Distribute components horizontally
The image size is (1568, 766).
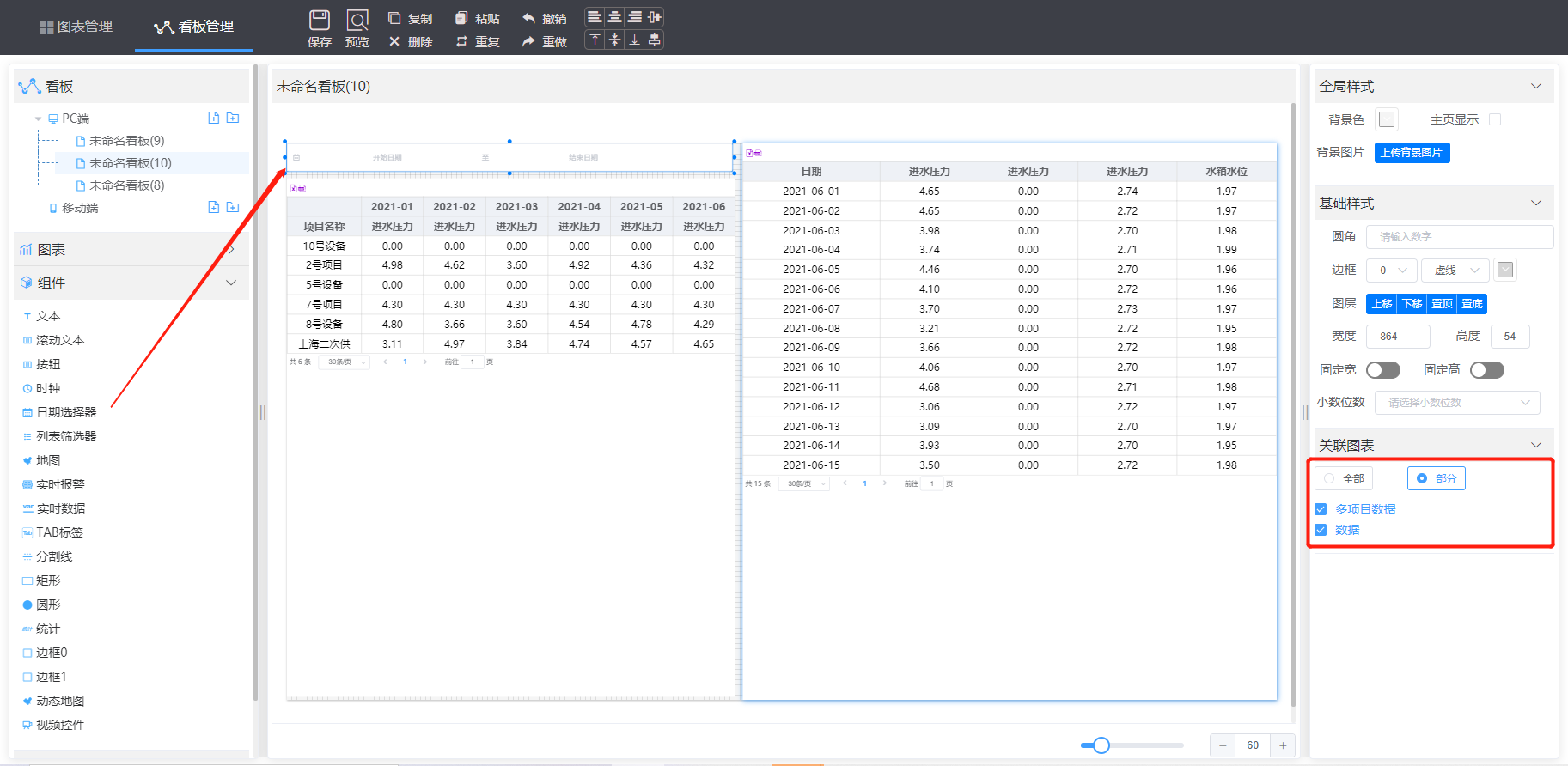pos(654,17)
